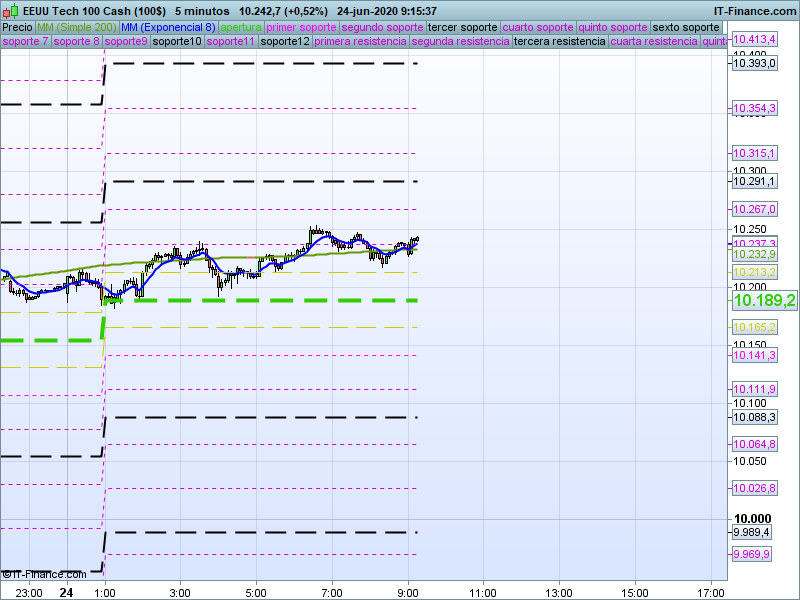
Task: Select the apertura indicator label
Action: point(241,27)
